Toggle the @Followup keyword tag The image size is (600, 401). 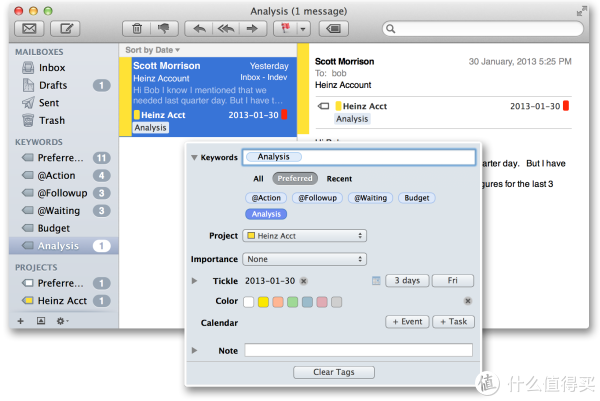click(319, 198)
